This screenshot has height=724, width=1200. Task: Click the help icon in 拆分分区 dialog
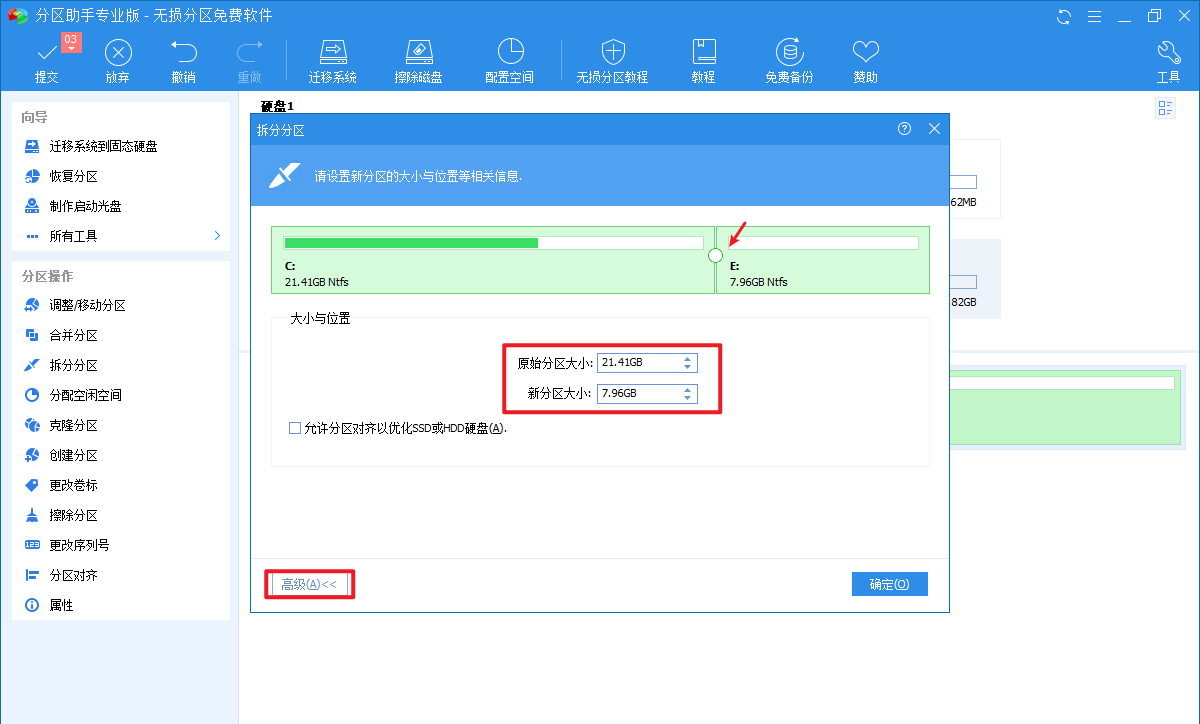point(905,129)
